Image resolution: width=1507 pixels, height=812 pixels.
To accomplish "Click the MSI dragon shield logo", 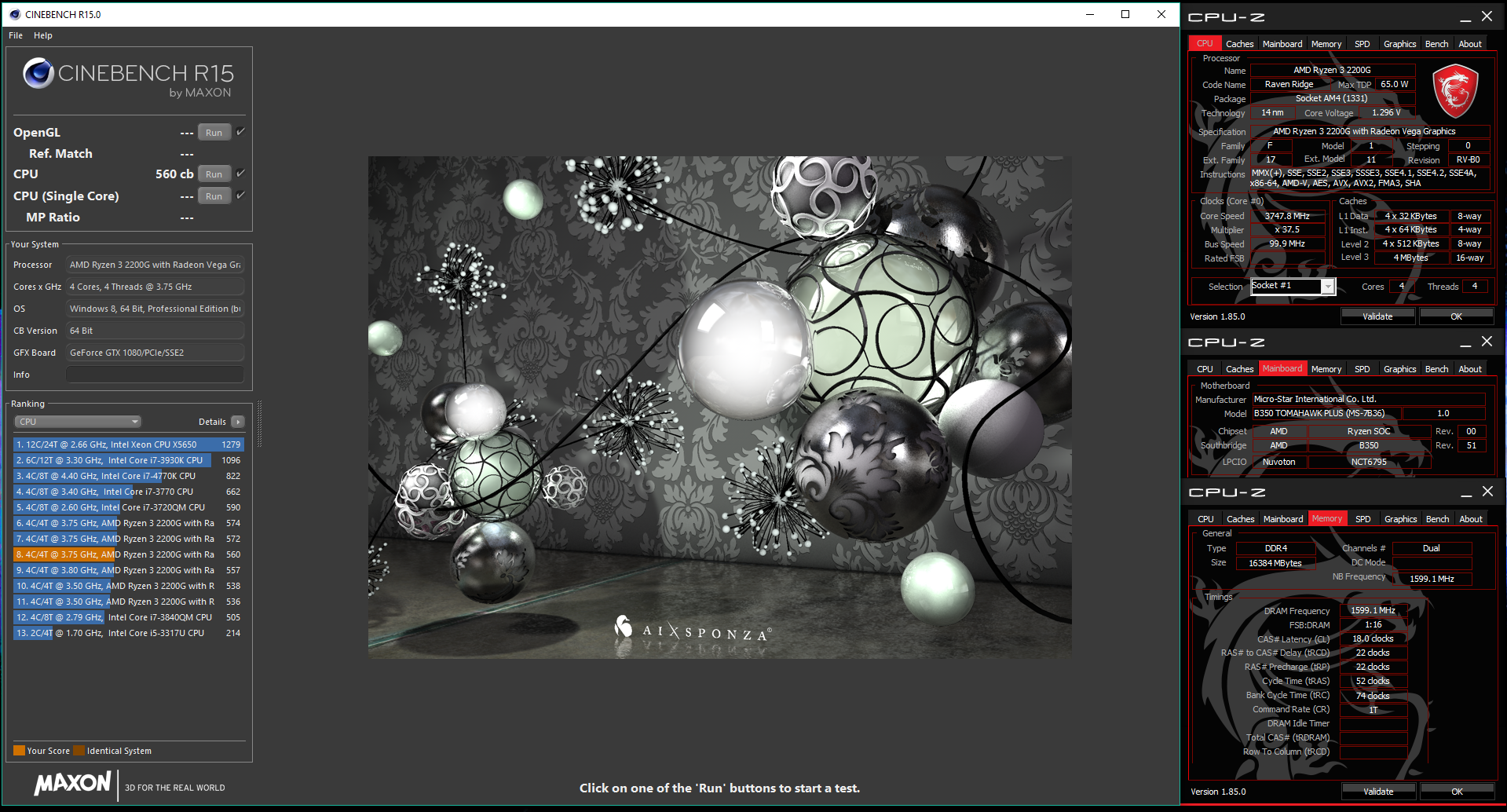I will point(1455,90).
